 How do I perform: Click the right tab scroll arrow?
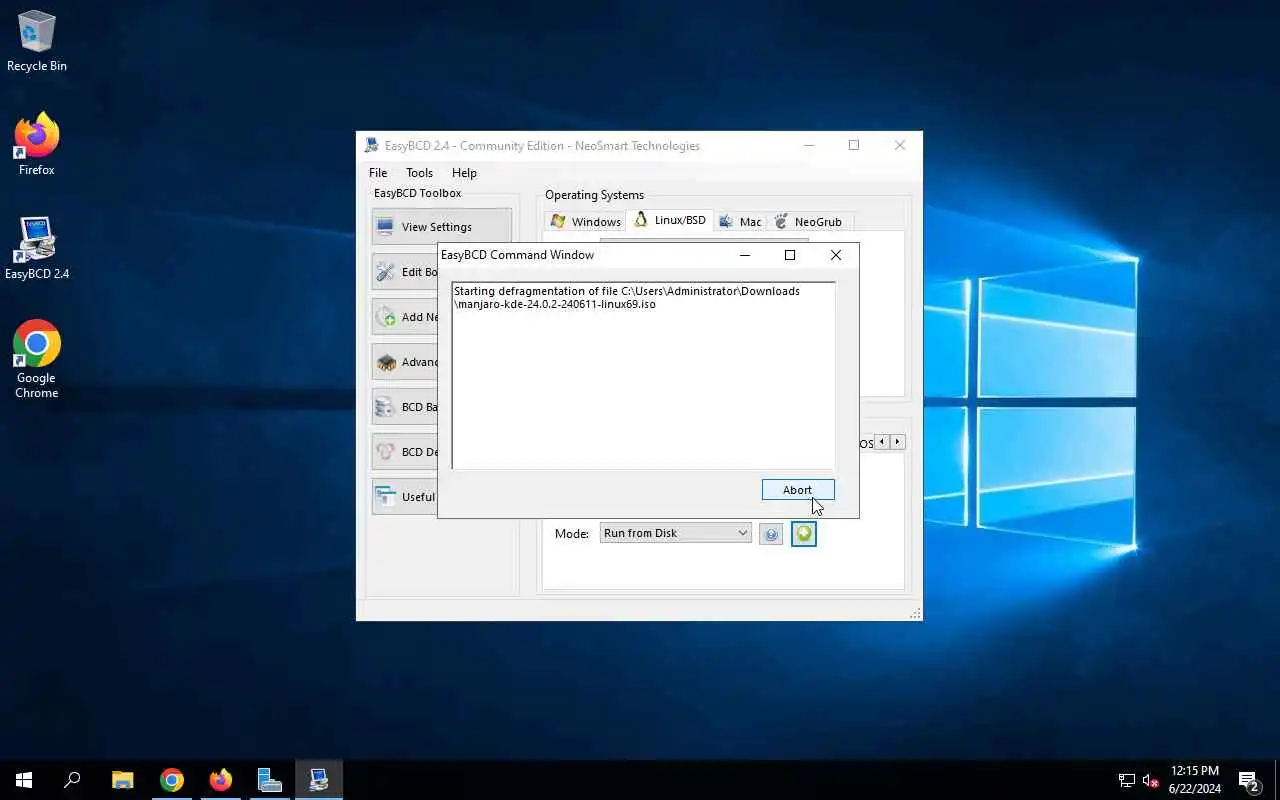click(x=898, y=442)
